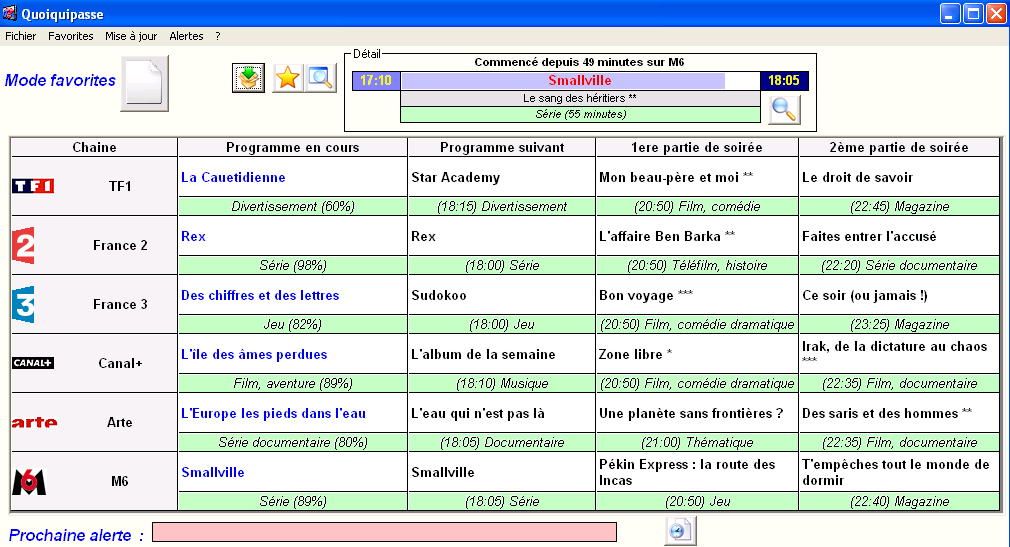Image resolution: width=1010 pixels, height=547 pixels.
Task: Click the (23:25) Magazine cell
Action: click(x=899, y=324)
